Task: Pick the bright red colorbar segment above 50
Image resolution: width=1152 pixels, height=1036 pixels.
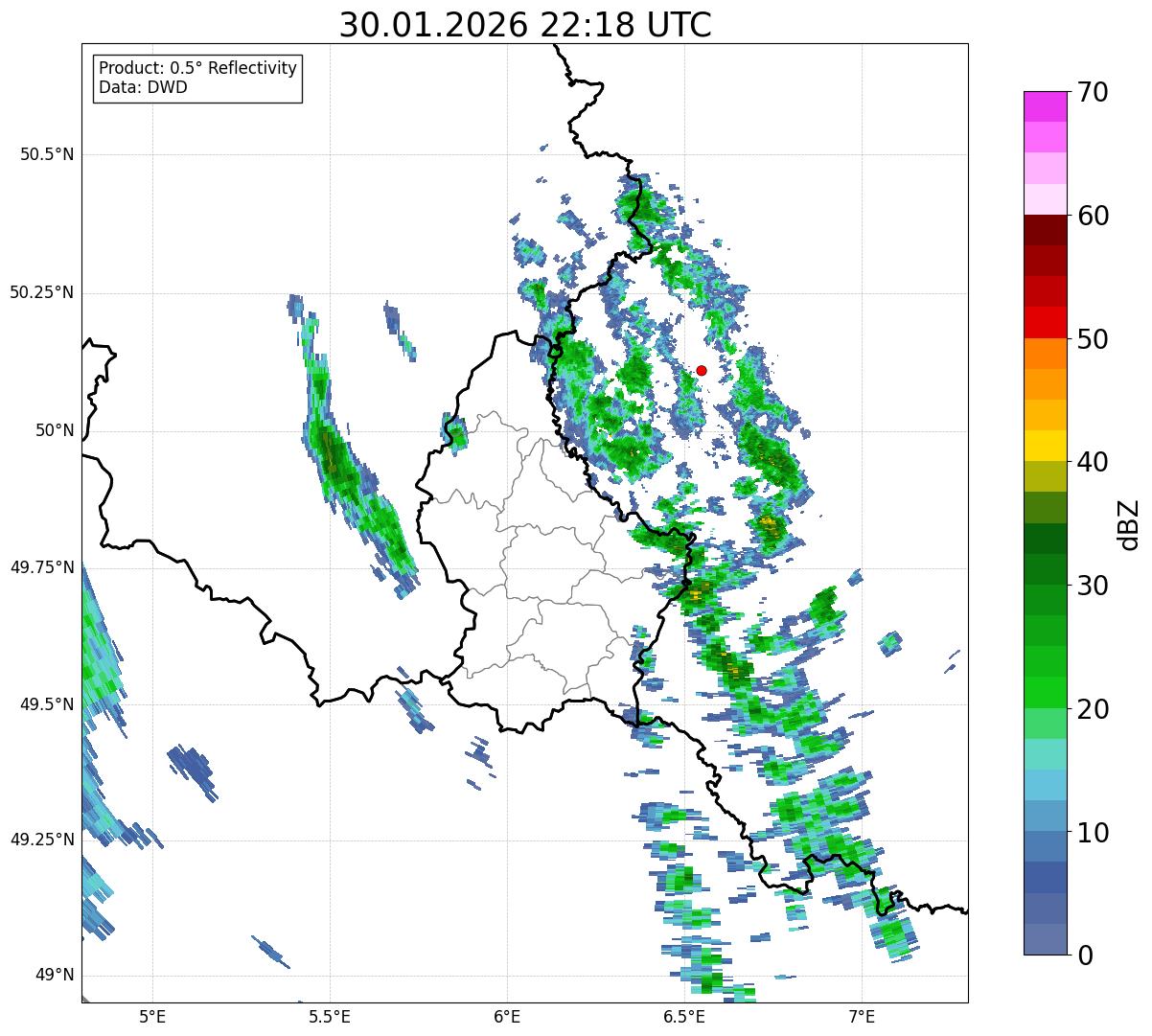Action: [1045, 322]
